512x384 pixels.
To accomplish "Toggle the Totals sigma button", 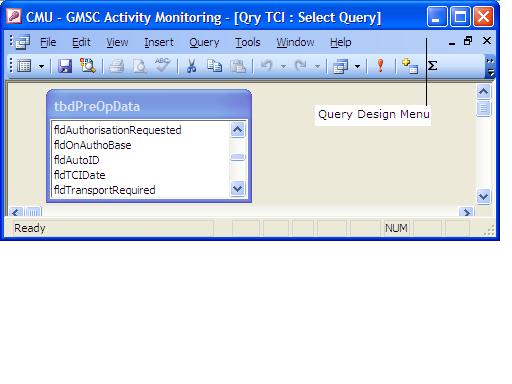I will point(432,65).
